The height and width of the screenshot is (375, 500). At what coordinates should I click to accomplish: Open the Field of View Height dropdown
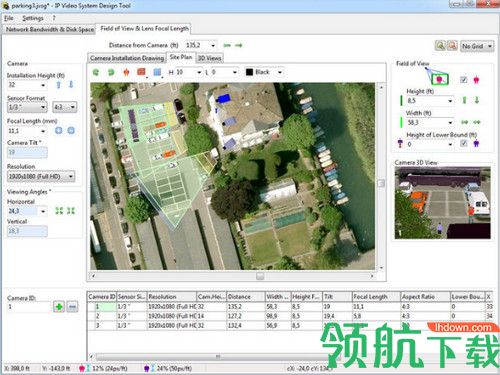pos(450,101)
